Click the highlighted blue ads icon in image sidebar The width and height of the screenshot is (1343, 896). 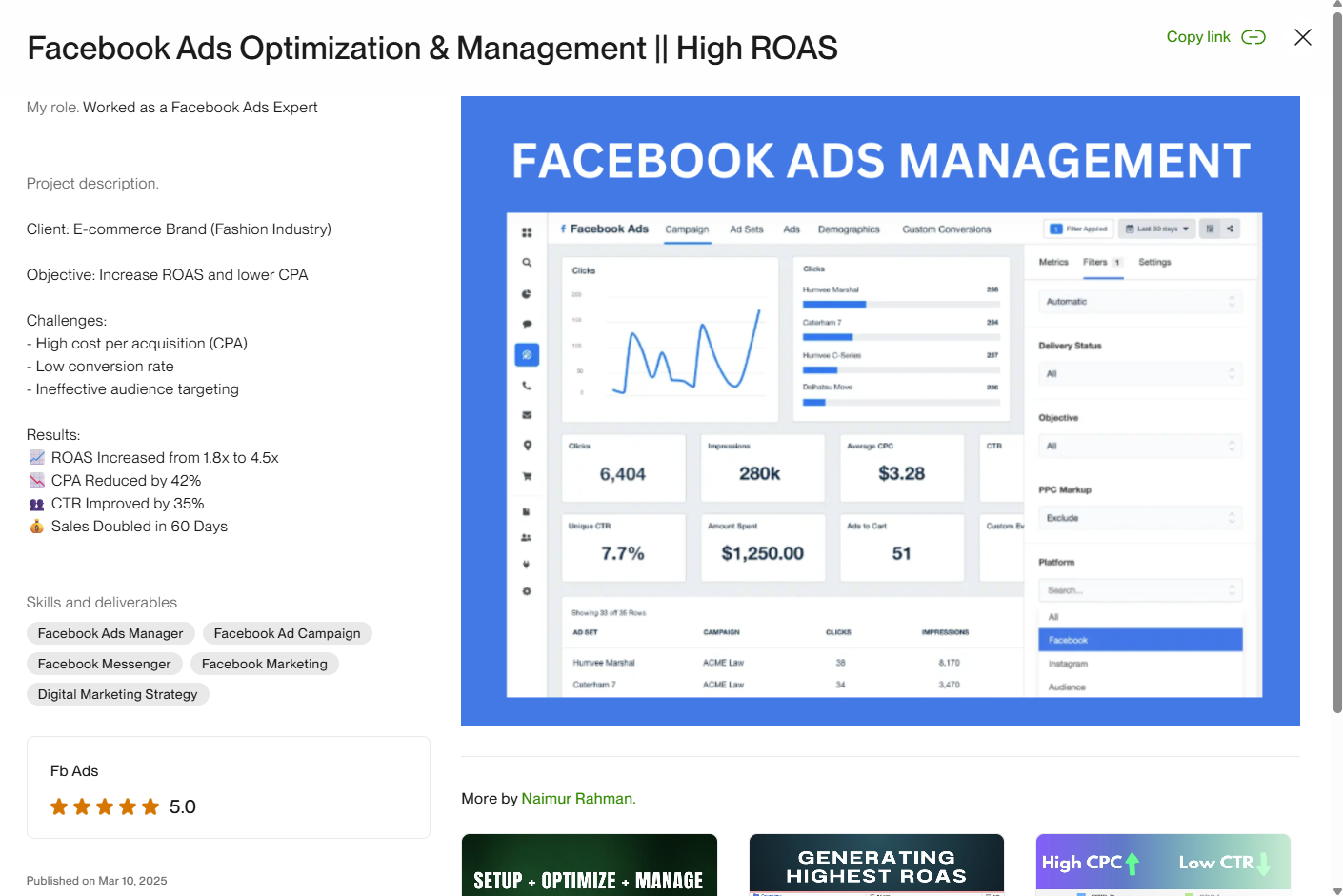pyautogui.click(x=527, y=355)
